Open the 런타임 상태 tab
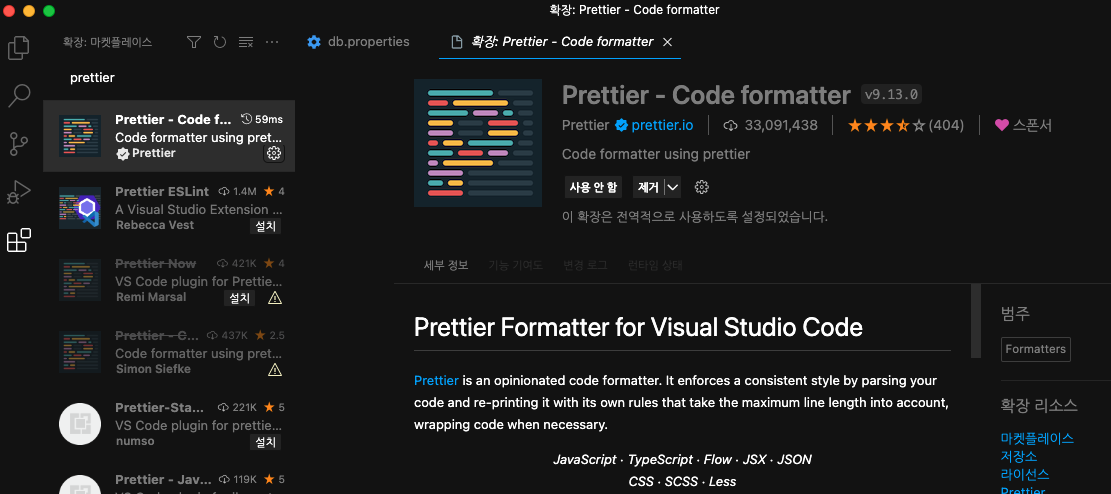1111x494 pixels. tap(655, 266)
